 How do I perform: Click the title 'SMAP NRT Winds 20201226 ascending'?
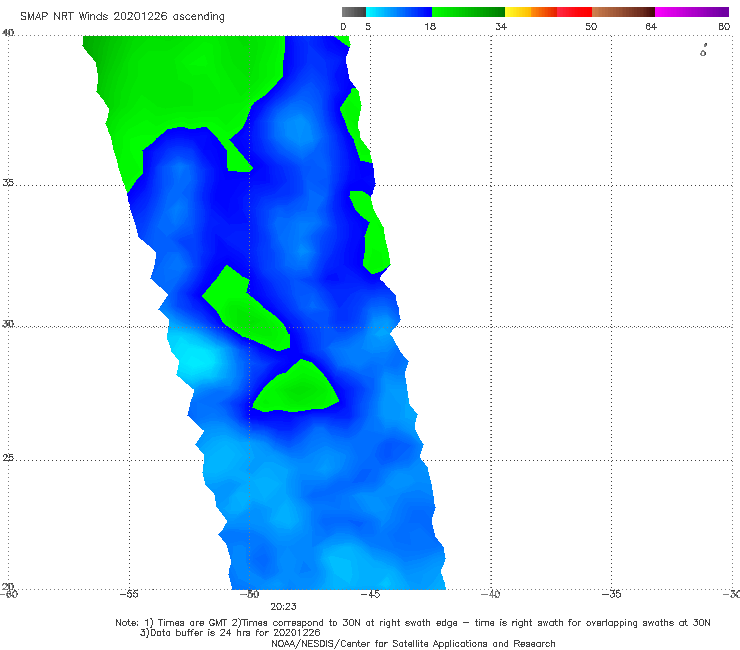pos(122,16)
